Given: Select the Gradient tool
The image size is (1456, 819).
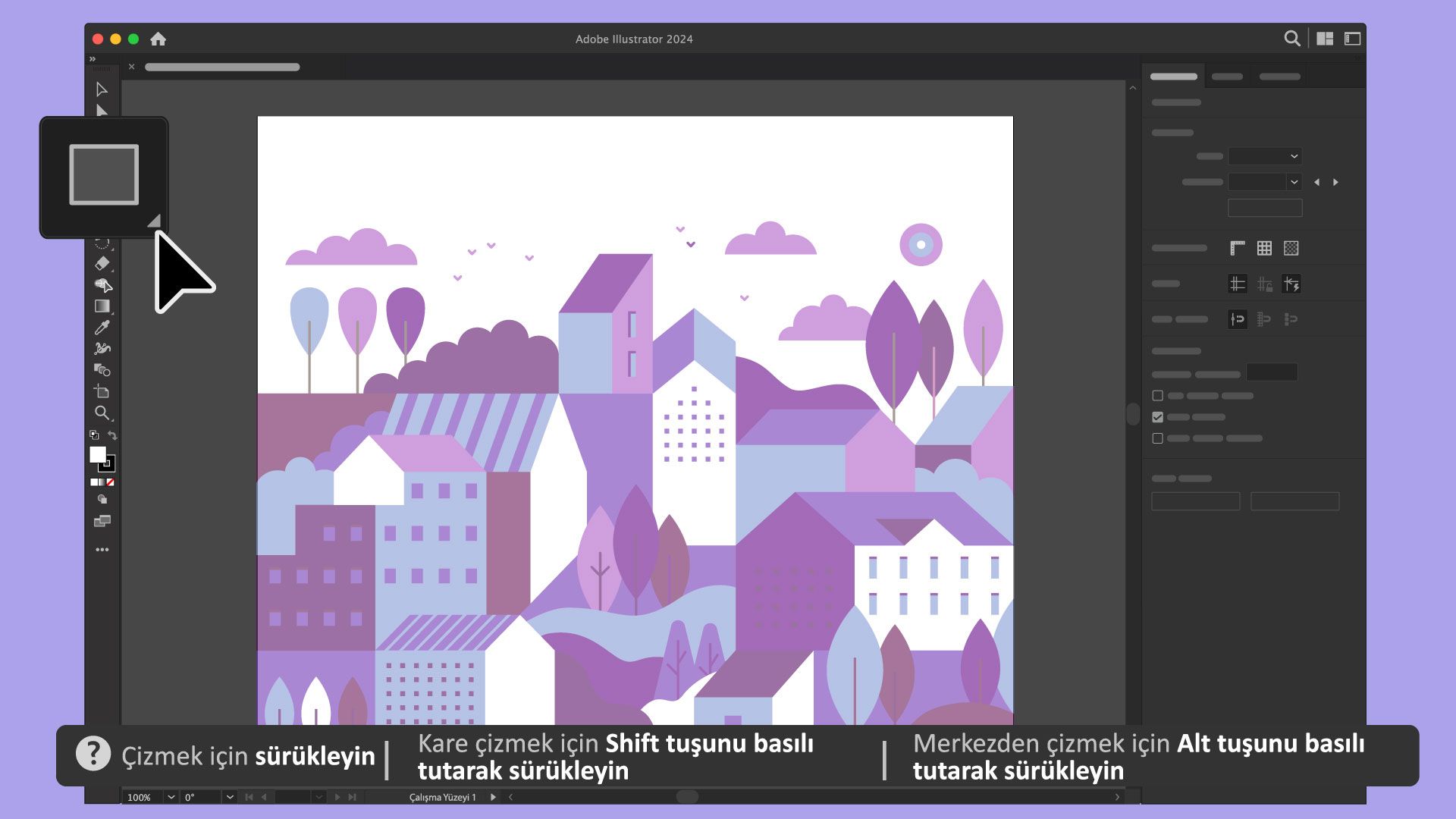Looking at the screenshot, I should (103, 306).
